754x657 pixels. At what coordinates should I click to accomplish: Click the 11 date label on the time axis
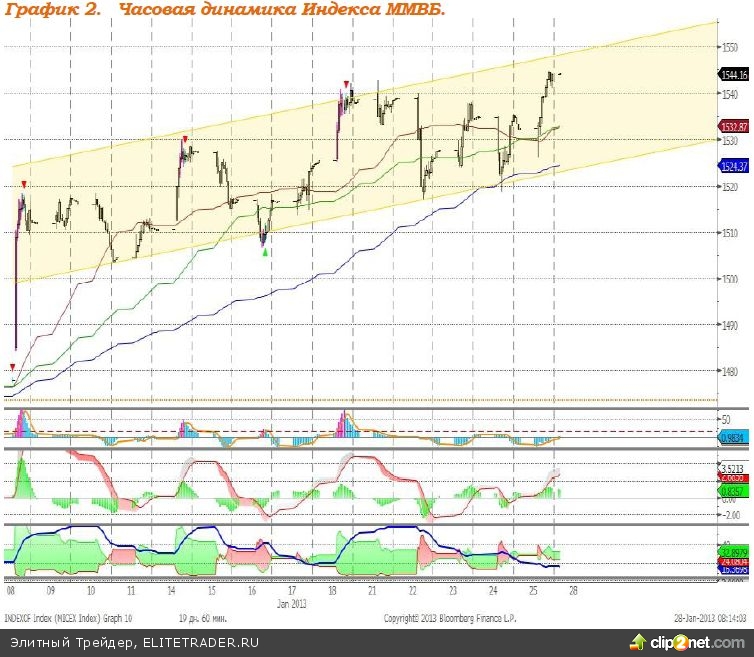pos(131,591)
